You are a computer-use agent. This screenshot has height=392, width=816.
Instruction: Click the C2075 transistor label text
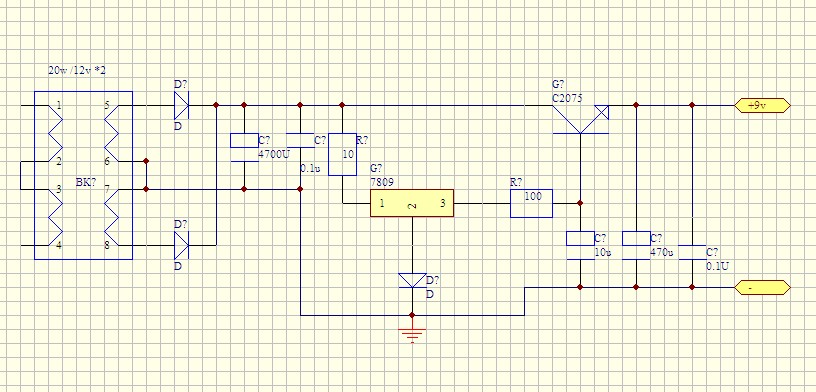567,98
